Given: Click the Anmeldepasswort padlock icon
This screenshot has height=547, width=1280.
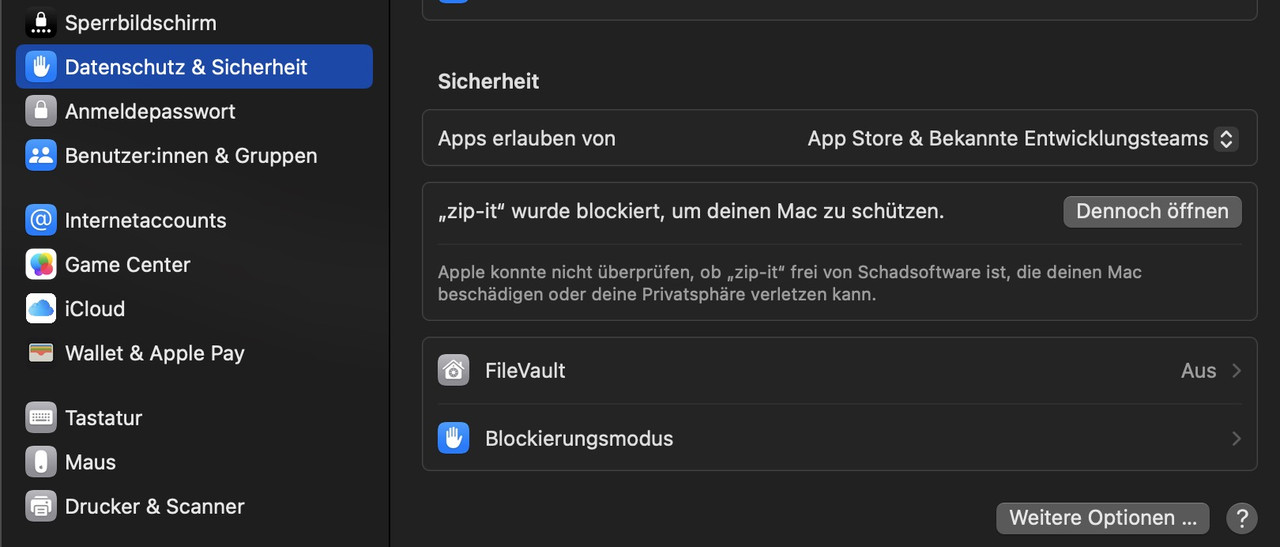Looking at the screenshot, I should click(41, 111).
